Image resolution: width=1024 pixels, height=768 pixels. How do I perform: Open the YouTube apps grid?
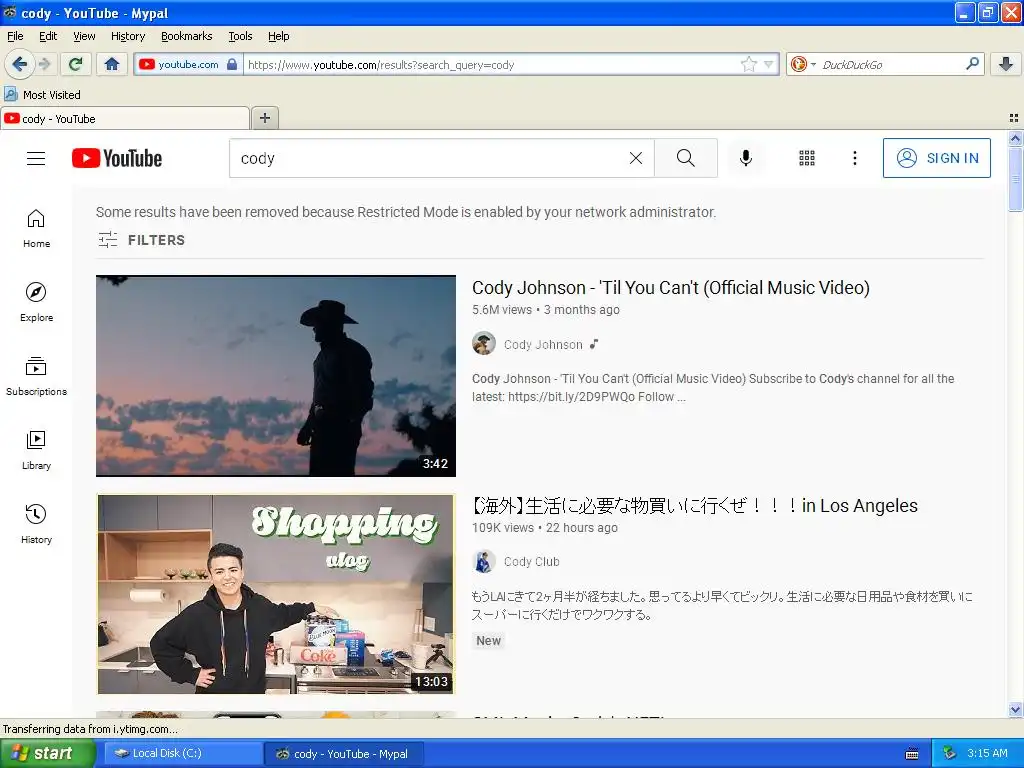(807, 158)
